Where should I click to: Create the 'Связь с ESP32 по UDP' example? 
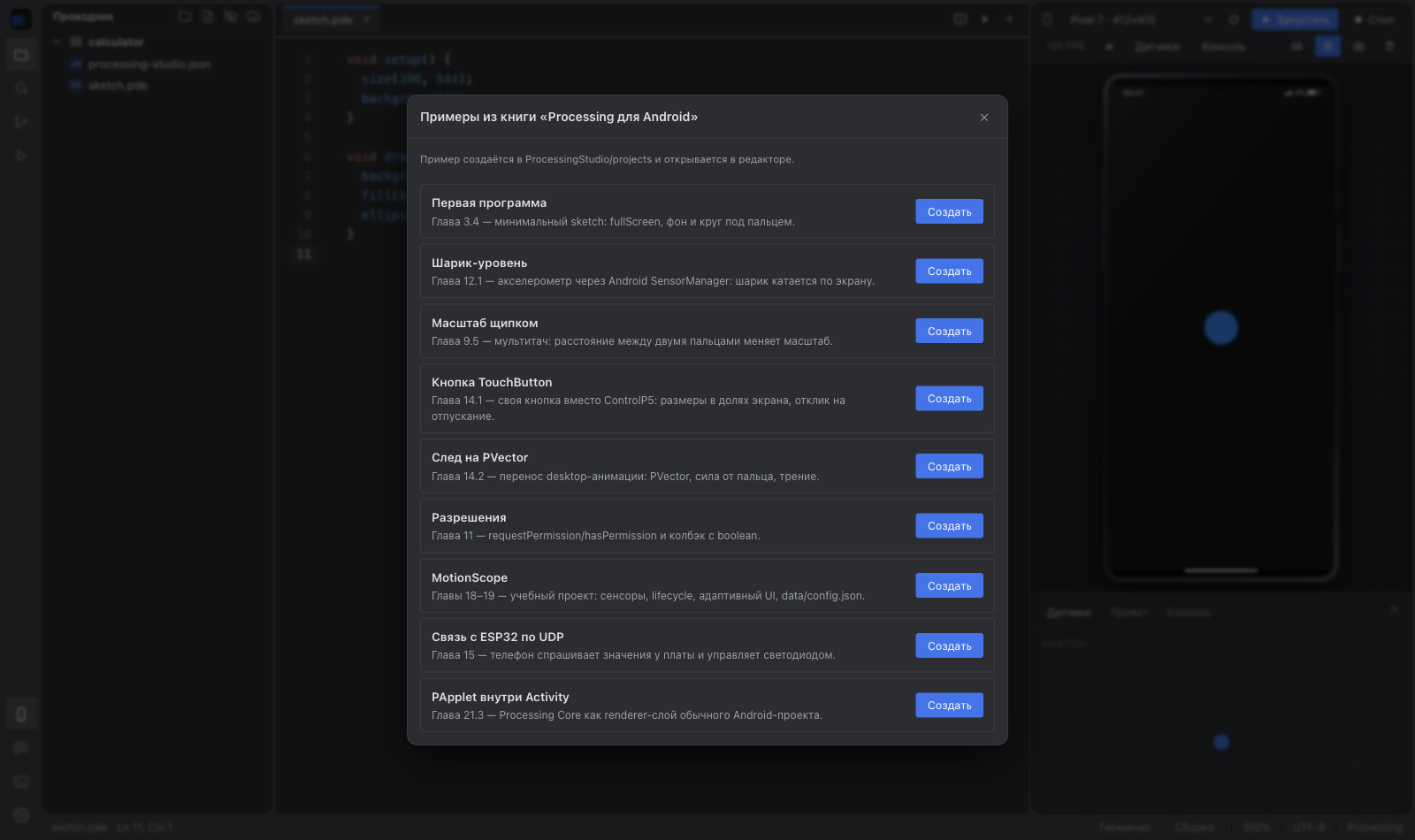pos(949,645)
